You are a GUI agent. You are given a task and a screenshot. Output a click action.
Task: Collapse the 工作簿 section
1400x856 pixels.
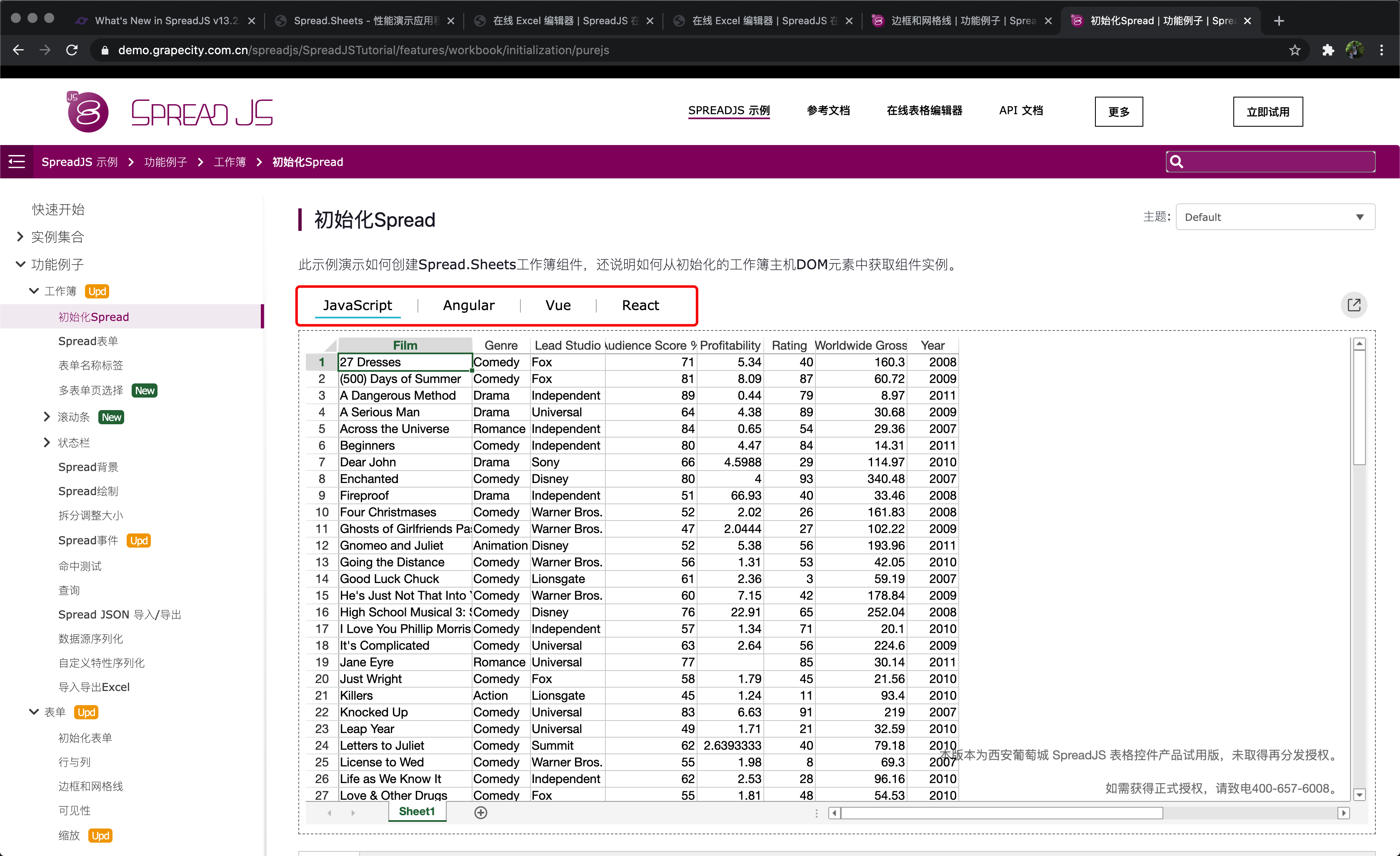pos(33,291)
